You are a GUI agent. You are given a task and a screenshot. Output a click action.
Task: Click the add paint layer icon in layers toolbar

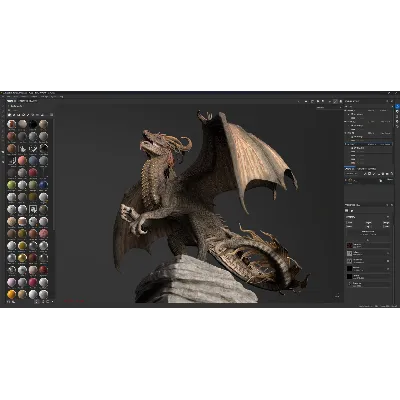point(374,174)
